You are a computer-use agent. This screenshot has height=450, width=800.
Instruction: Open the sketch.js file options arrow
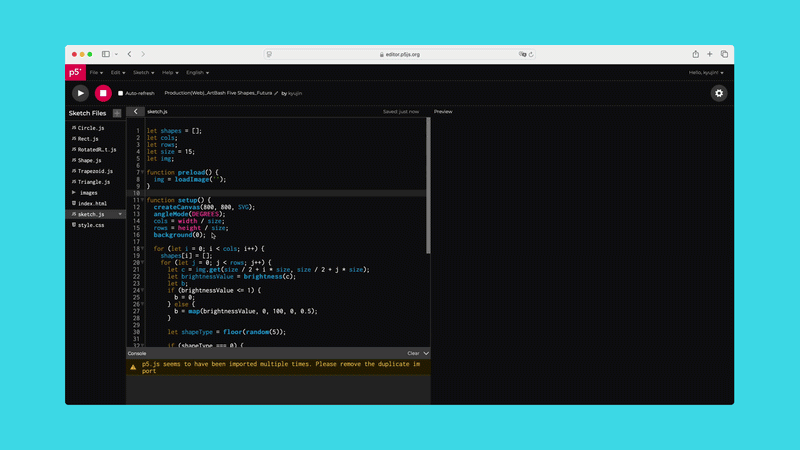pyautogui.click(x=121, y=214)
